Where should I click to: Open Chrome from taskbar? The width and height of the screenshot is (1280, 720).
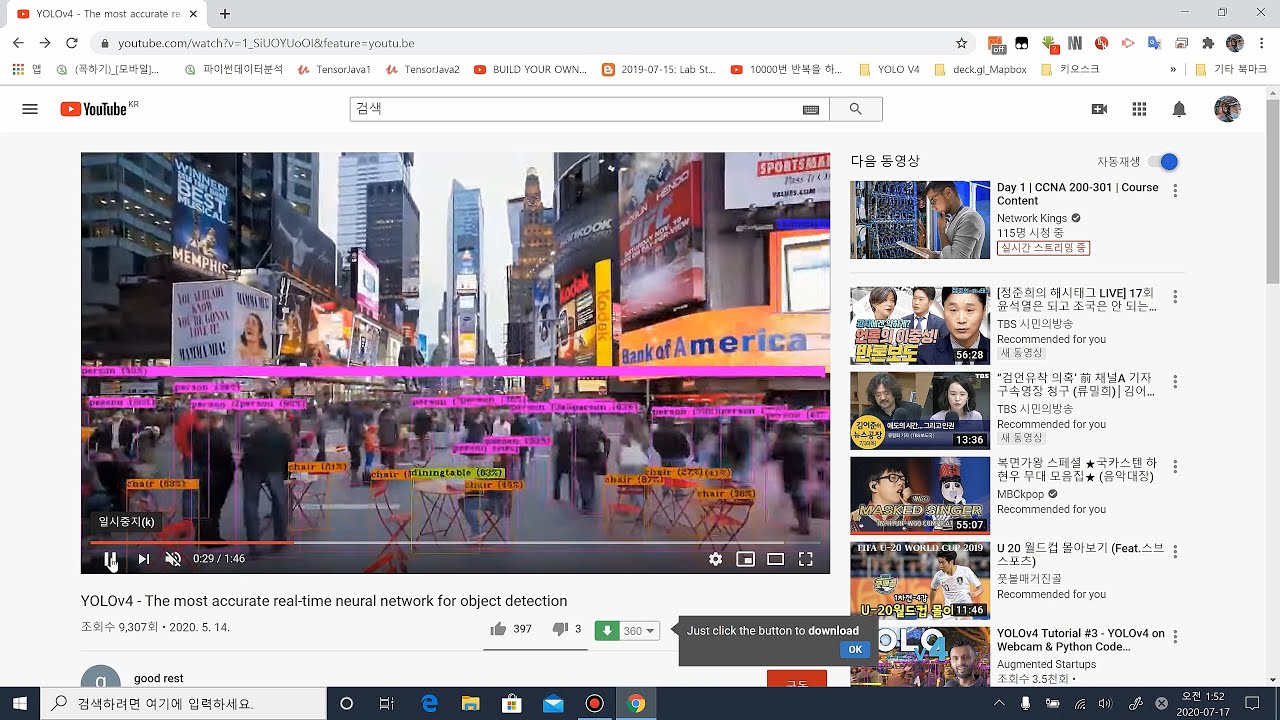pos(635,704)
